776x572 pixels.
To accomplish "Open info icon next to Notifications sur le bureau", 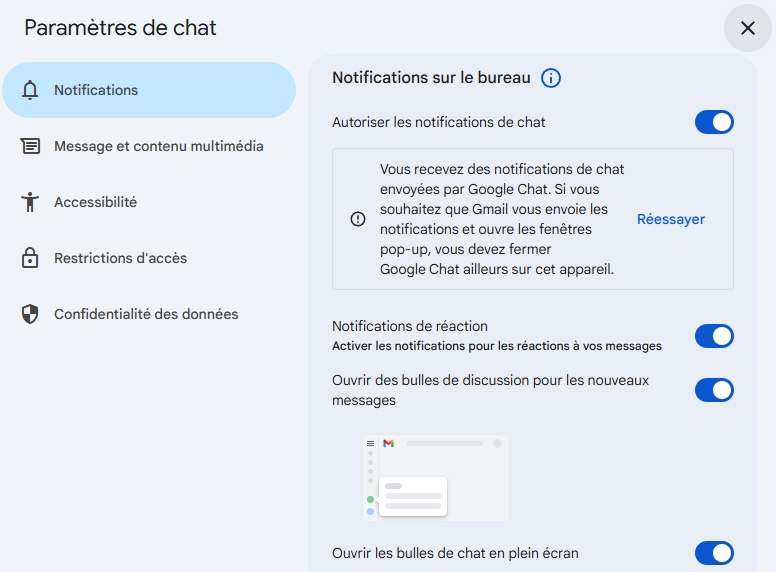I will click(x=551, y=78).
